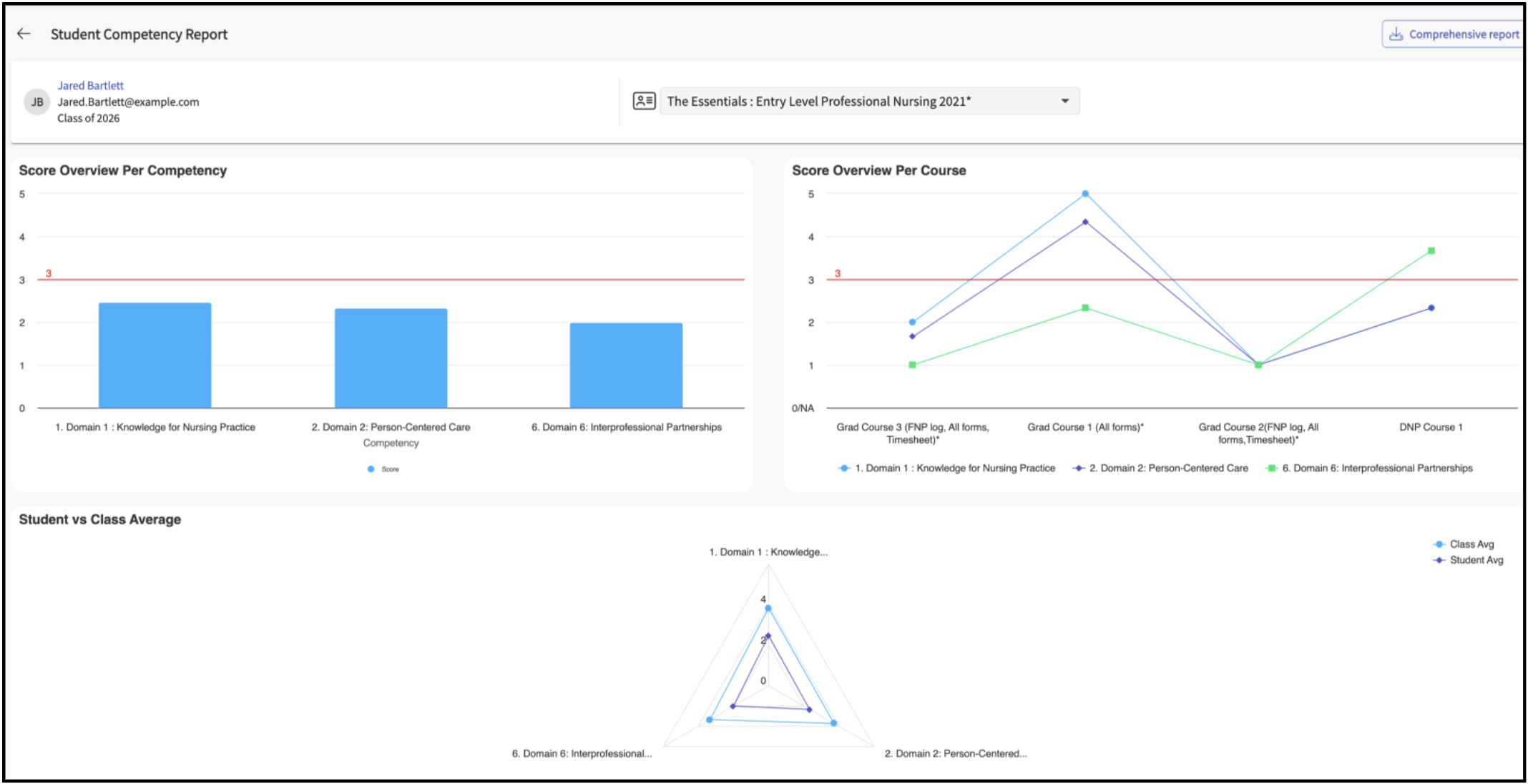The image size is (1528, 784).
Task: Click the ID card icon beside dropdown
Action: click(644, 101)
